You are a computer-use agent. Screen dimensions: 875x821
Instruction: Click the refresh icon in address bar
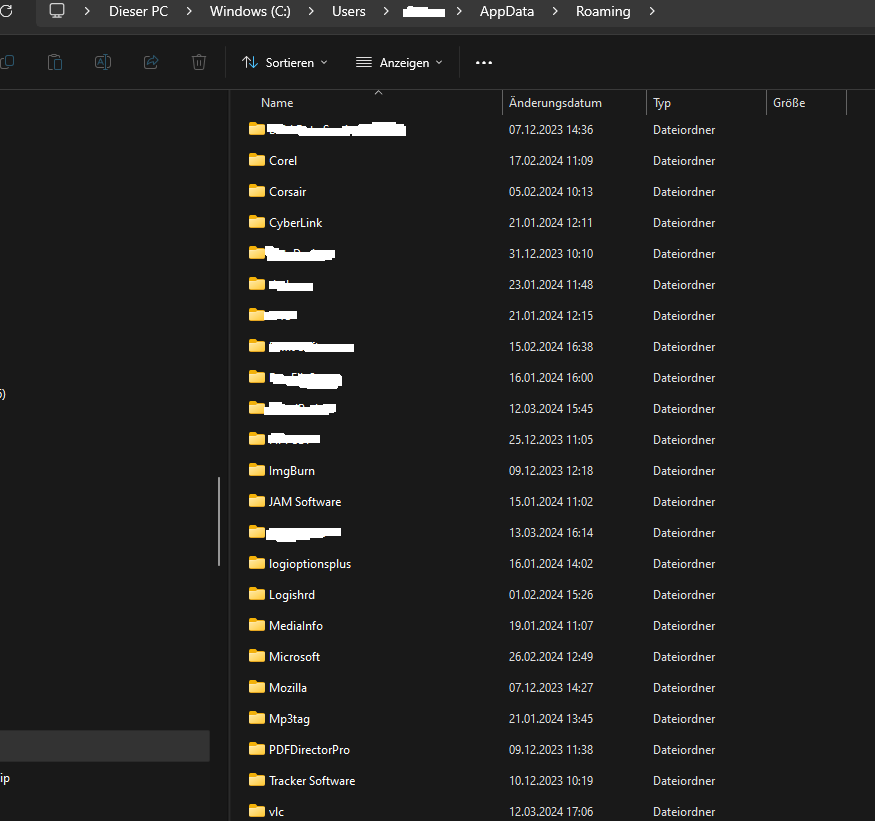pos(6,11)
